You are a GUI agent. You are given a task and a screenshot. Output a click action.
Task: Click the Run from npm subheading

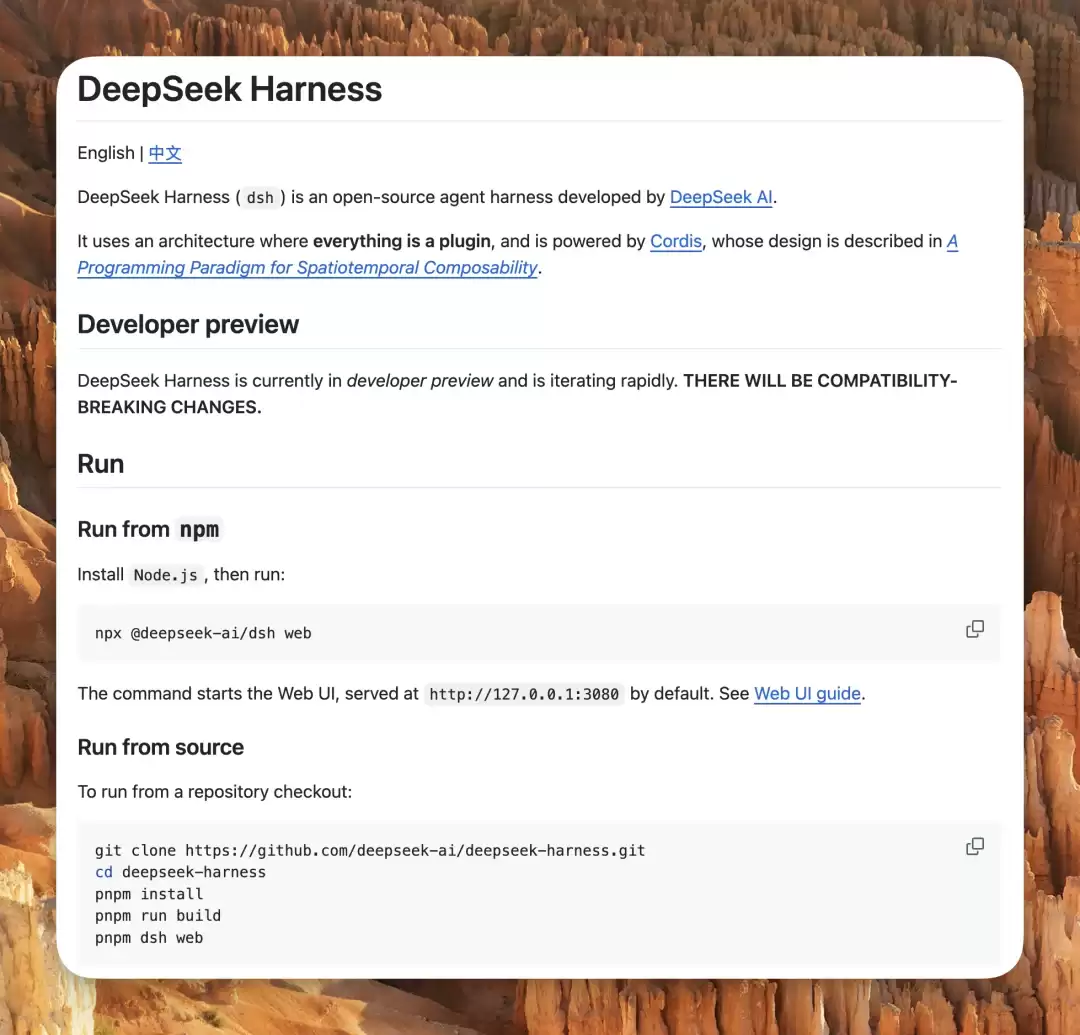click(x=149, y=529)
